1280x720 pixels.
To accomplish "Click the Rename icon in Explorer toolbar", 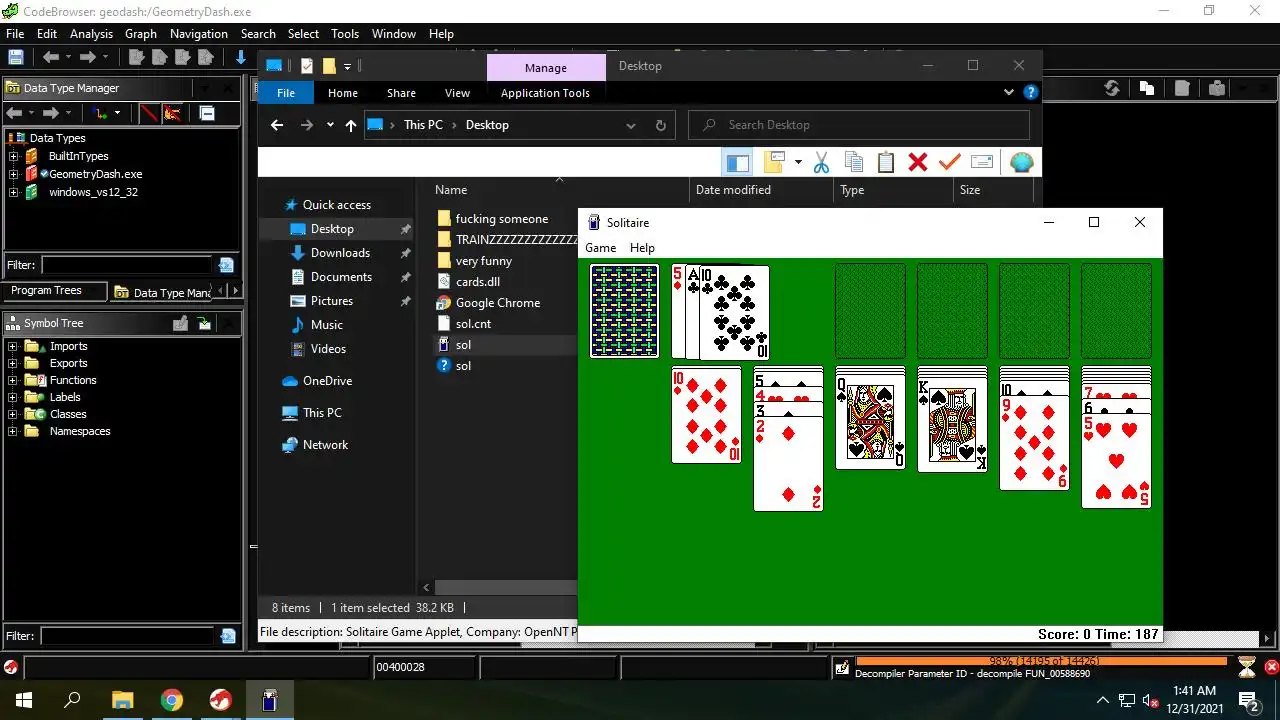I will point(982,162).
